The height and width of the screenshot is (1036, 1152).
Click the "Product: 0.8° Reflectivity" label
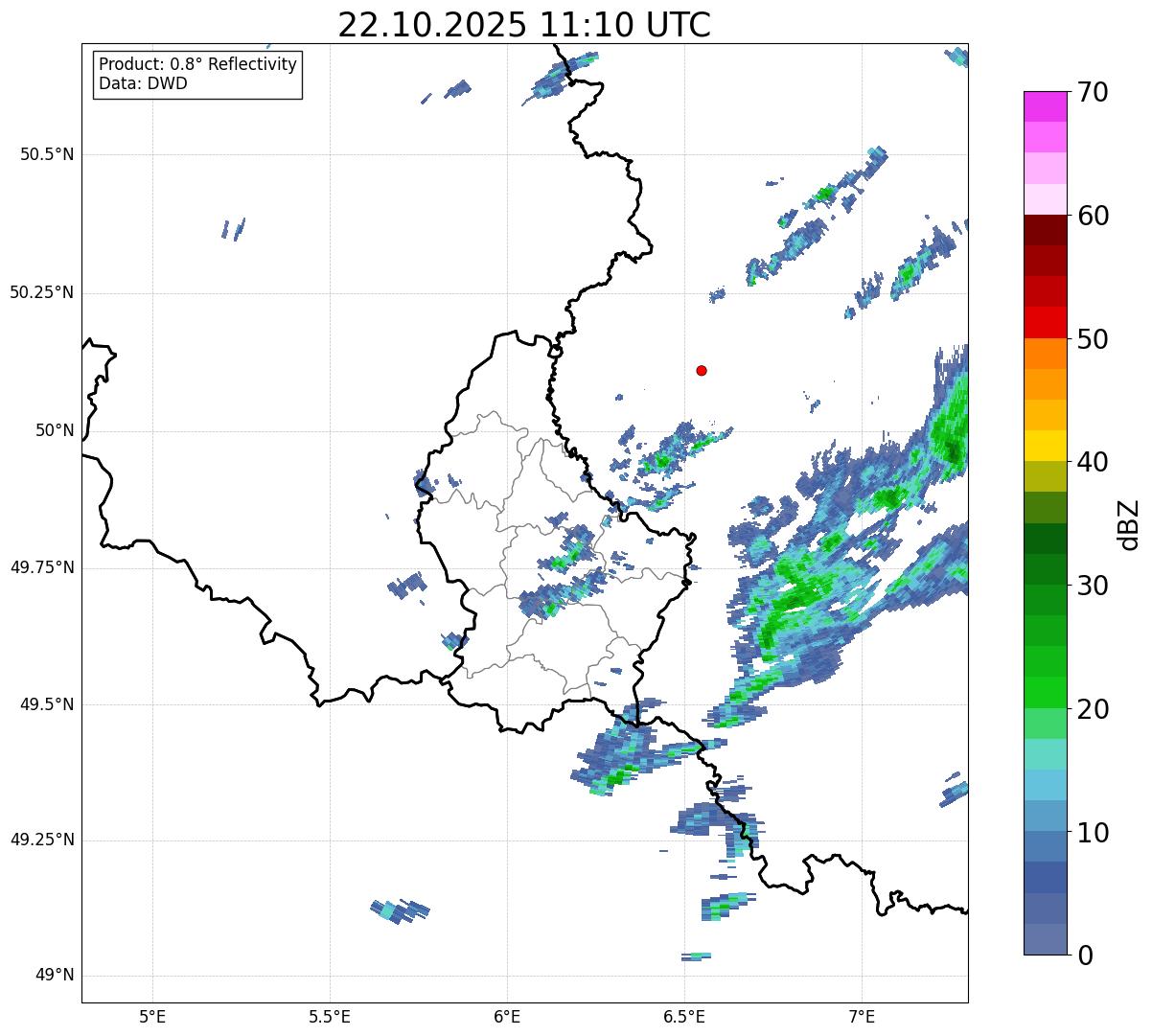198,64
